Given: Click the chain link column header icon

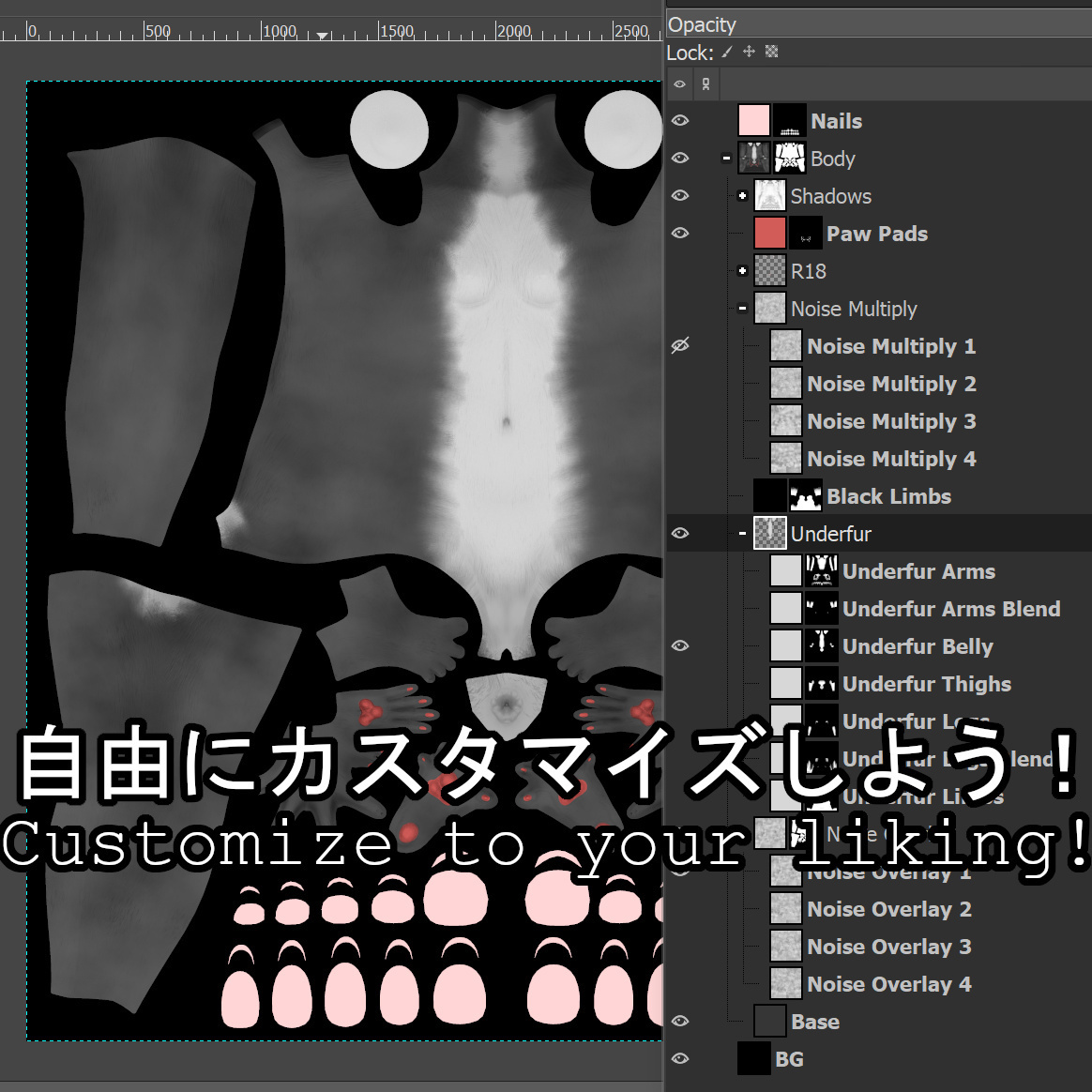Looking at the screenshot, I should [705, 83].
